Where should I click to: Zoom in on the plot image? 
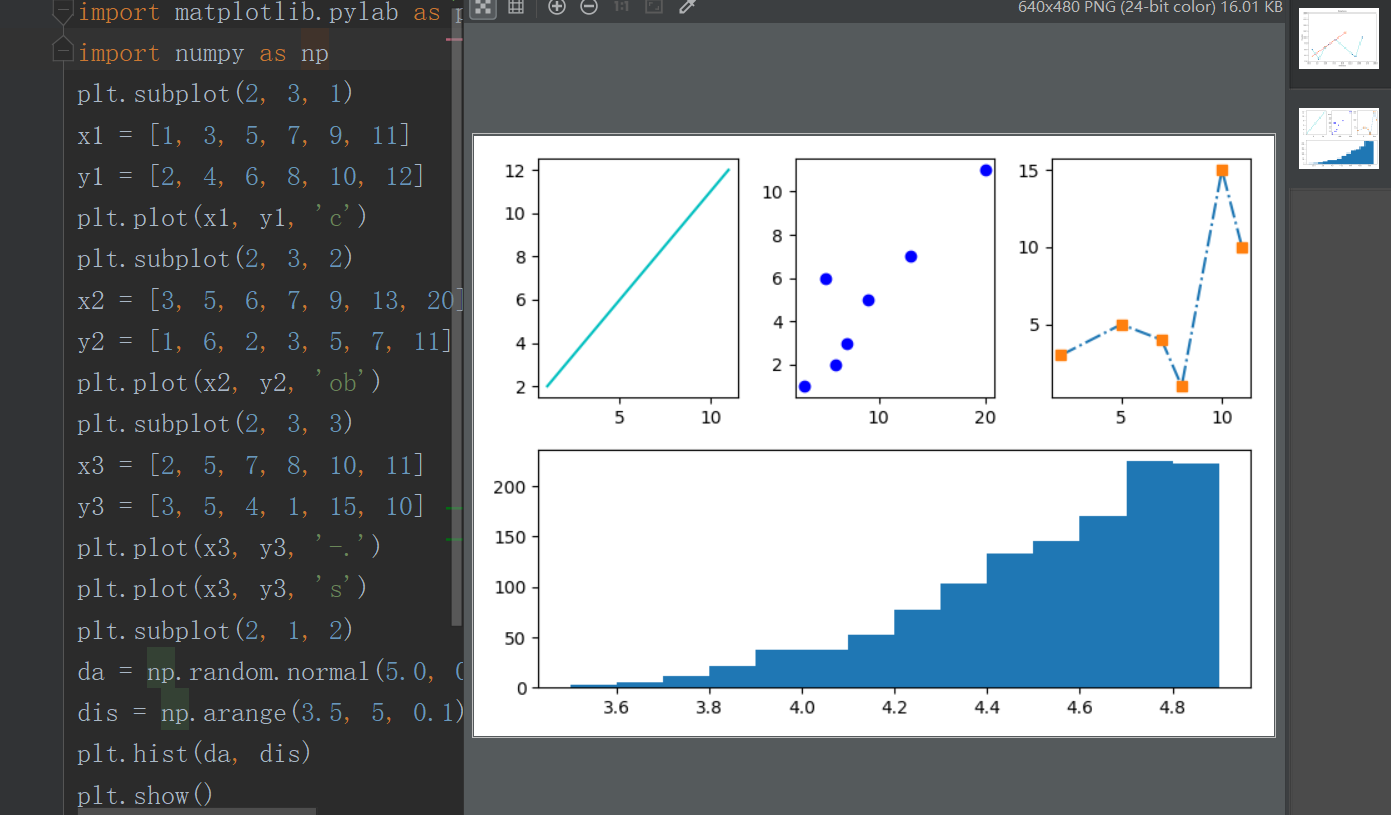(x=557, y=7)
